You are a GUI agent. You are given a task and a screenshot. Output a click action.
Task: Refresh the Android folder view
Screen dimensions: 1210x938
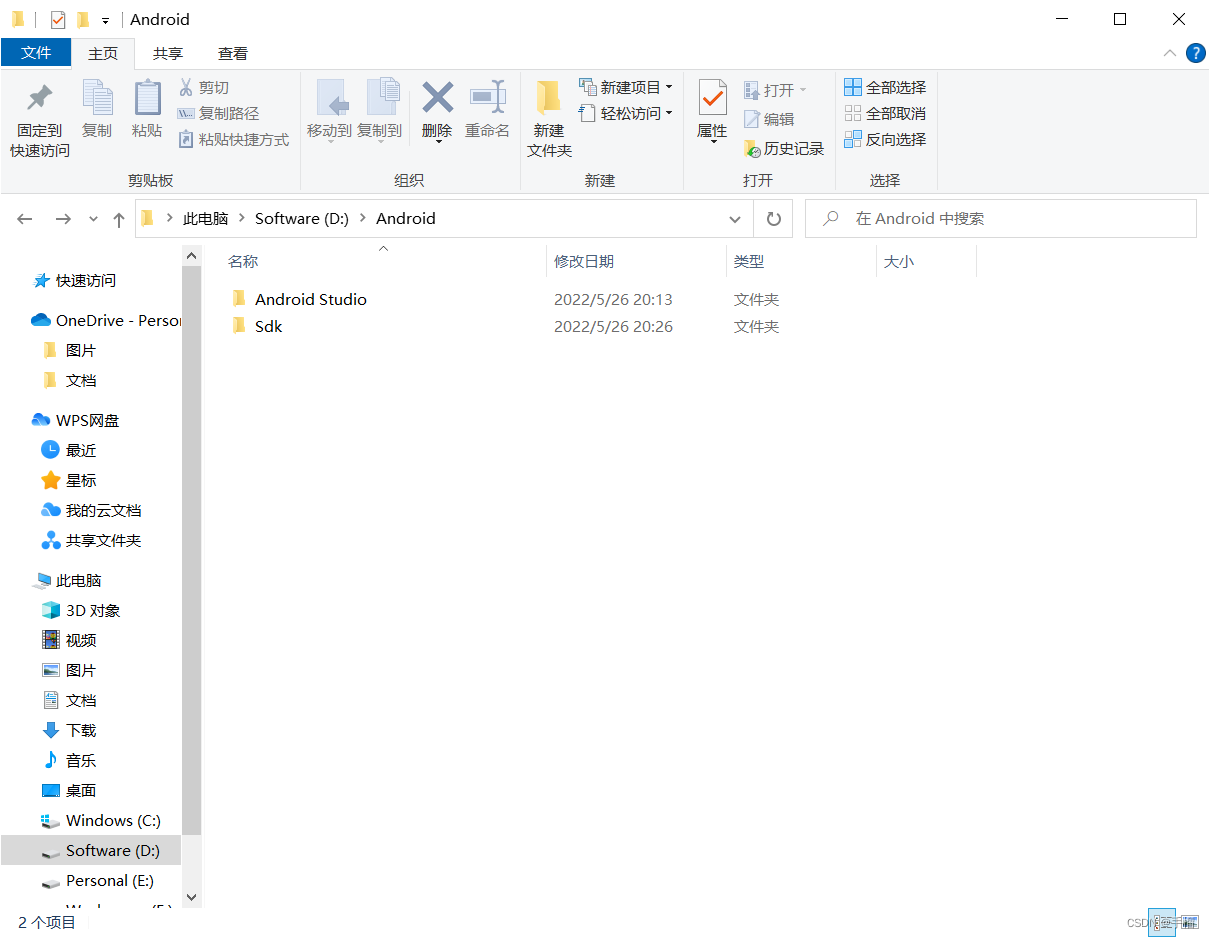(773, 219)
